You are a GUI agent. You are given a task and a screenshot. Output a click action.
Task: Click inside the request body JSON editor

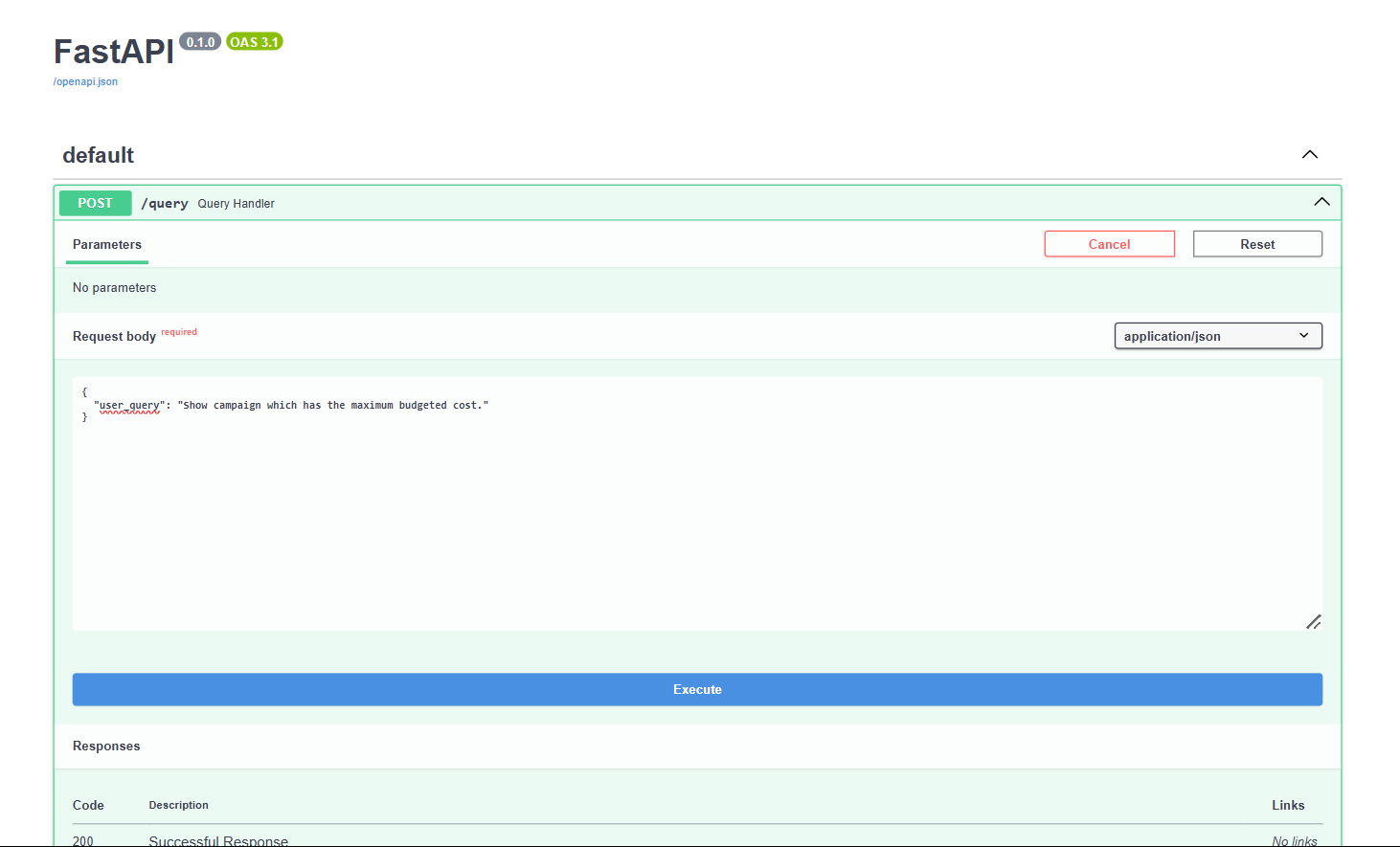click(x=697, y=503)
